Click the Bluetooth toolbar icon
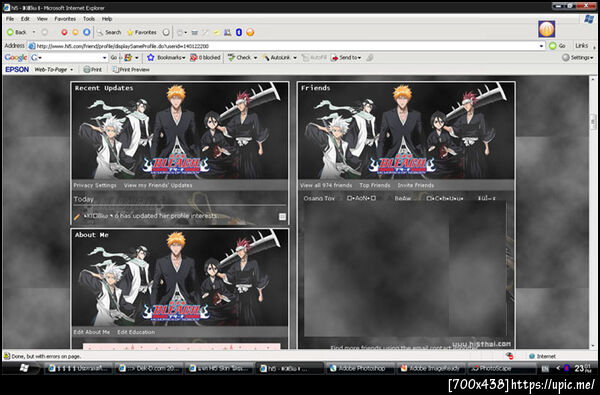This screenshot has height=395, width=600. [x=239, y=33]
